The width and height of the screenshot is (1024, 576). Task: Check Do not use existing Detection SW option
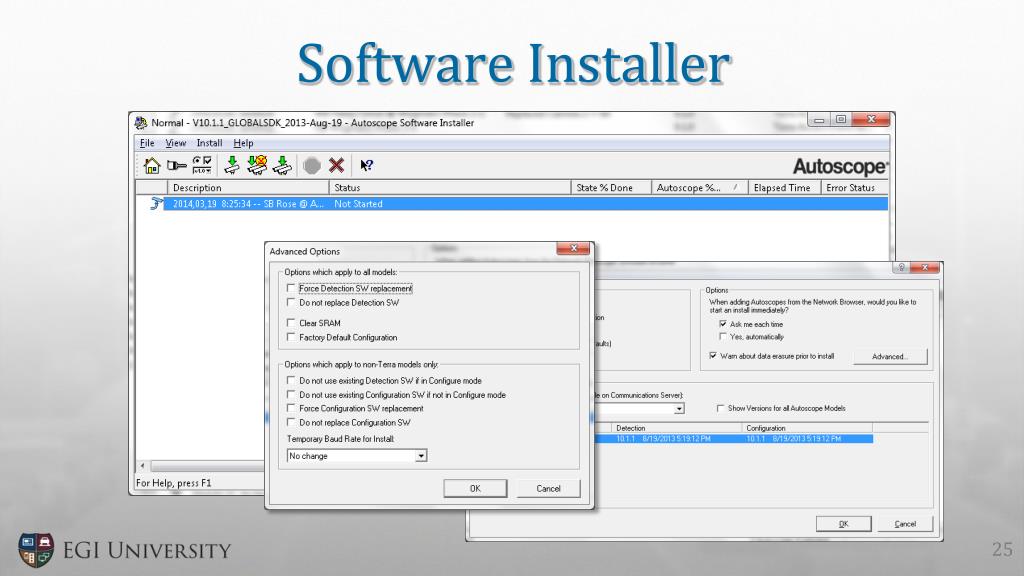(291, 380)
